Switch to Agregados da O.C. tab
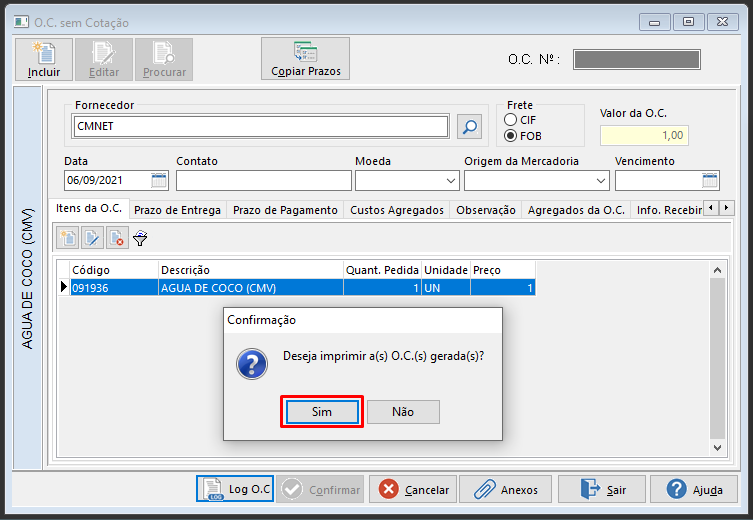The height and width of the screenshot is (520, 753). point(576,210)
